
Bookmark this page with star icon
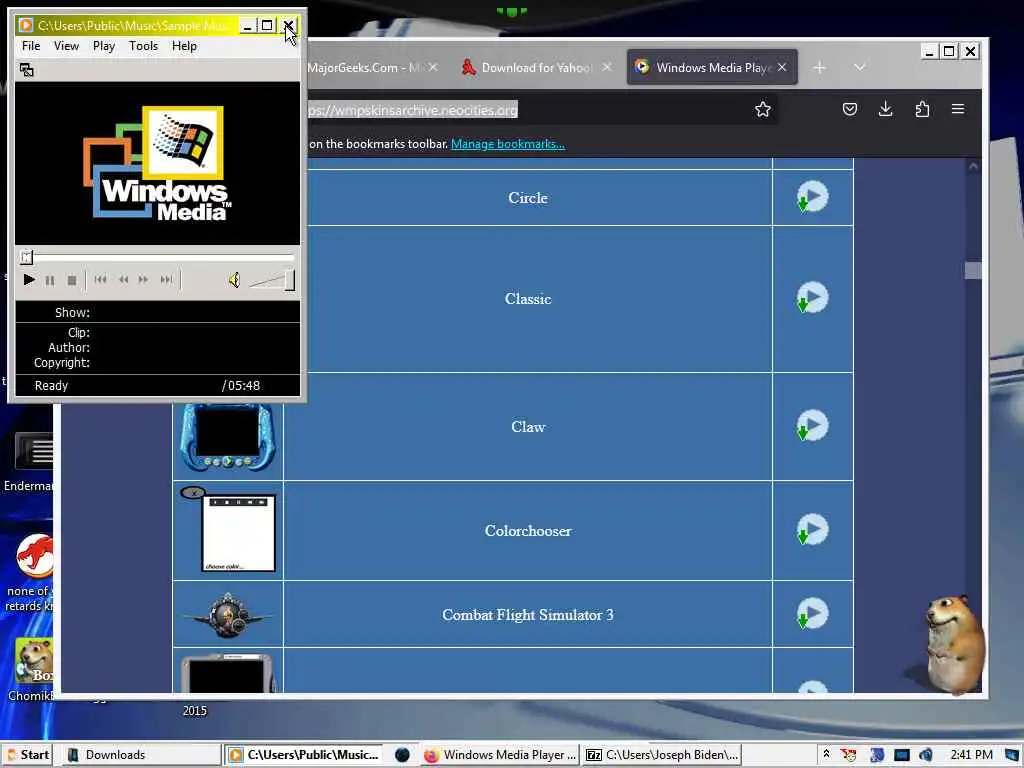[763, 109]
